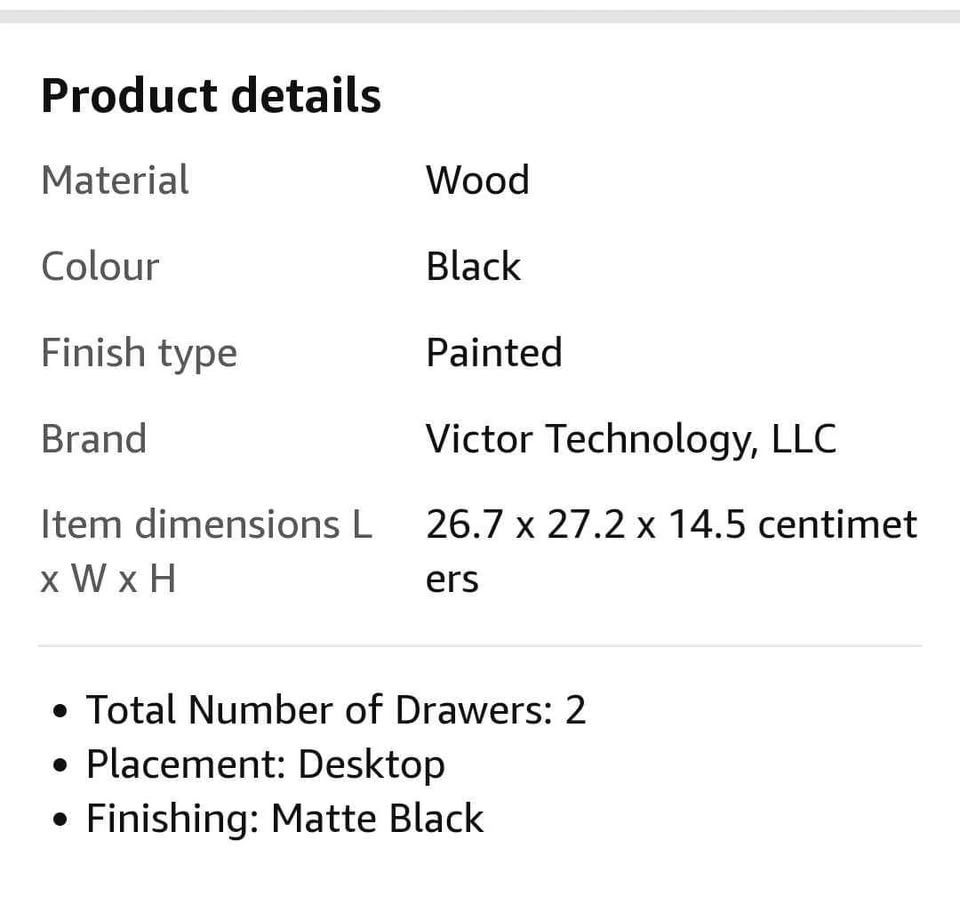Select the Colour label
The width and height of the screenshot is (960, 904).
point(100,266)
